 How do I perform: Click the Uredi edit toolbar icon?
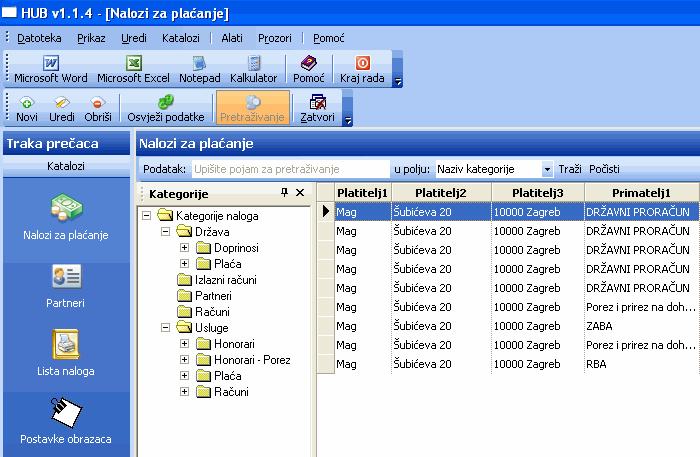tap(62, 108)
